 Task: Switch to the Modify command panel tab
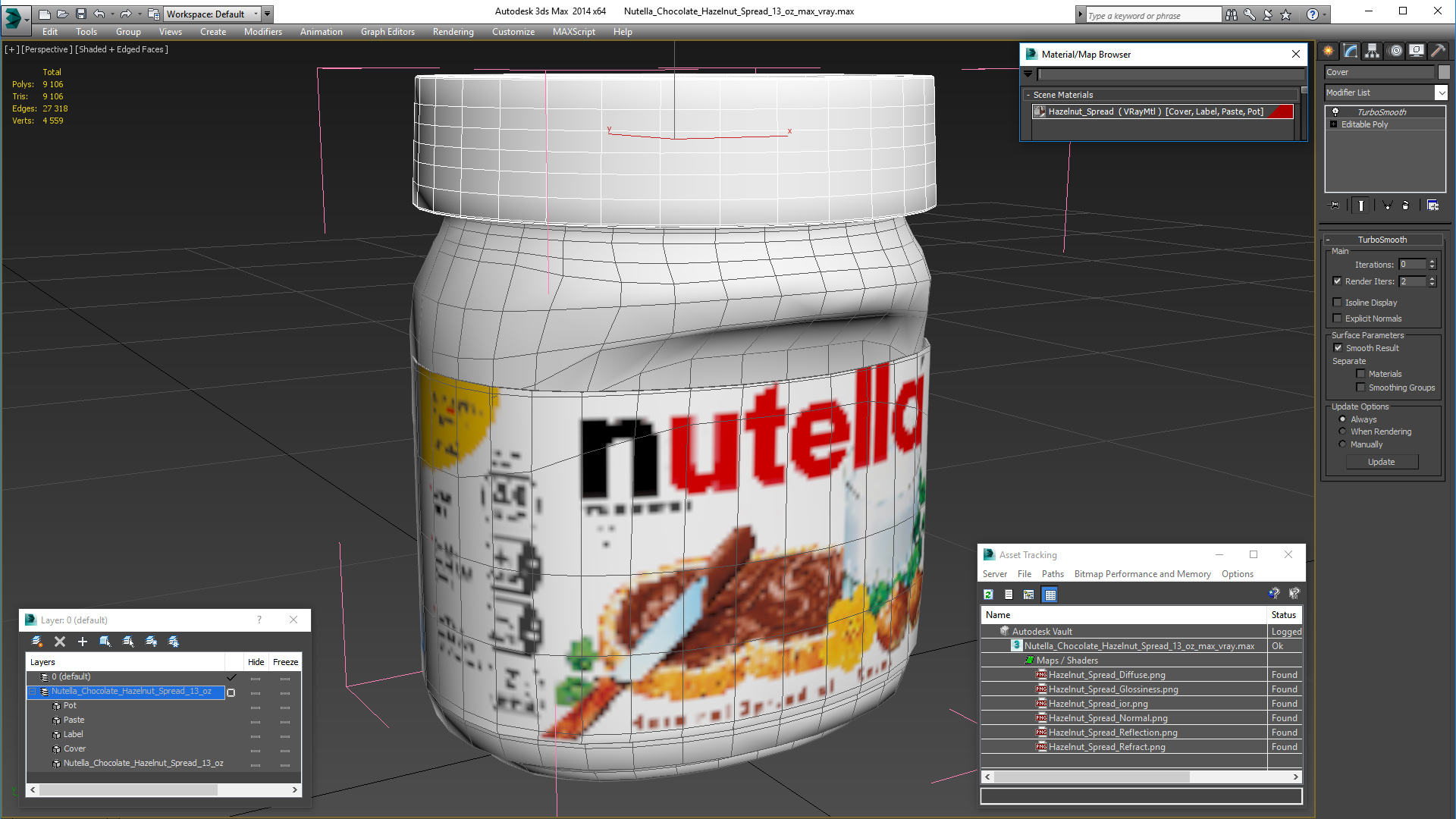(1351, 51)
